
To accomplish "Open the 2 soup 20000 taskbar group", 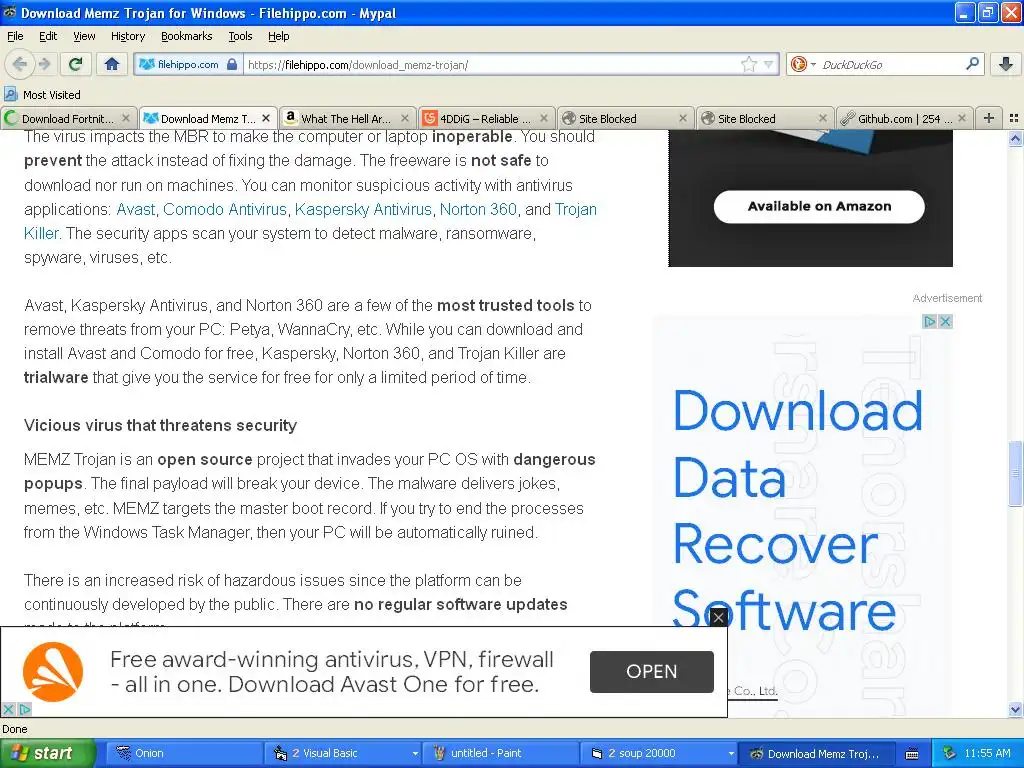I will click(x=658, y=754).
